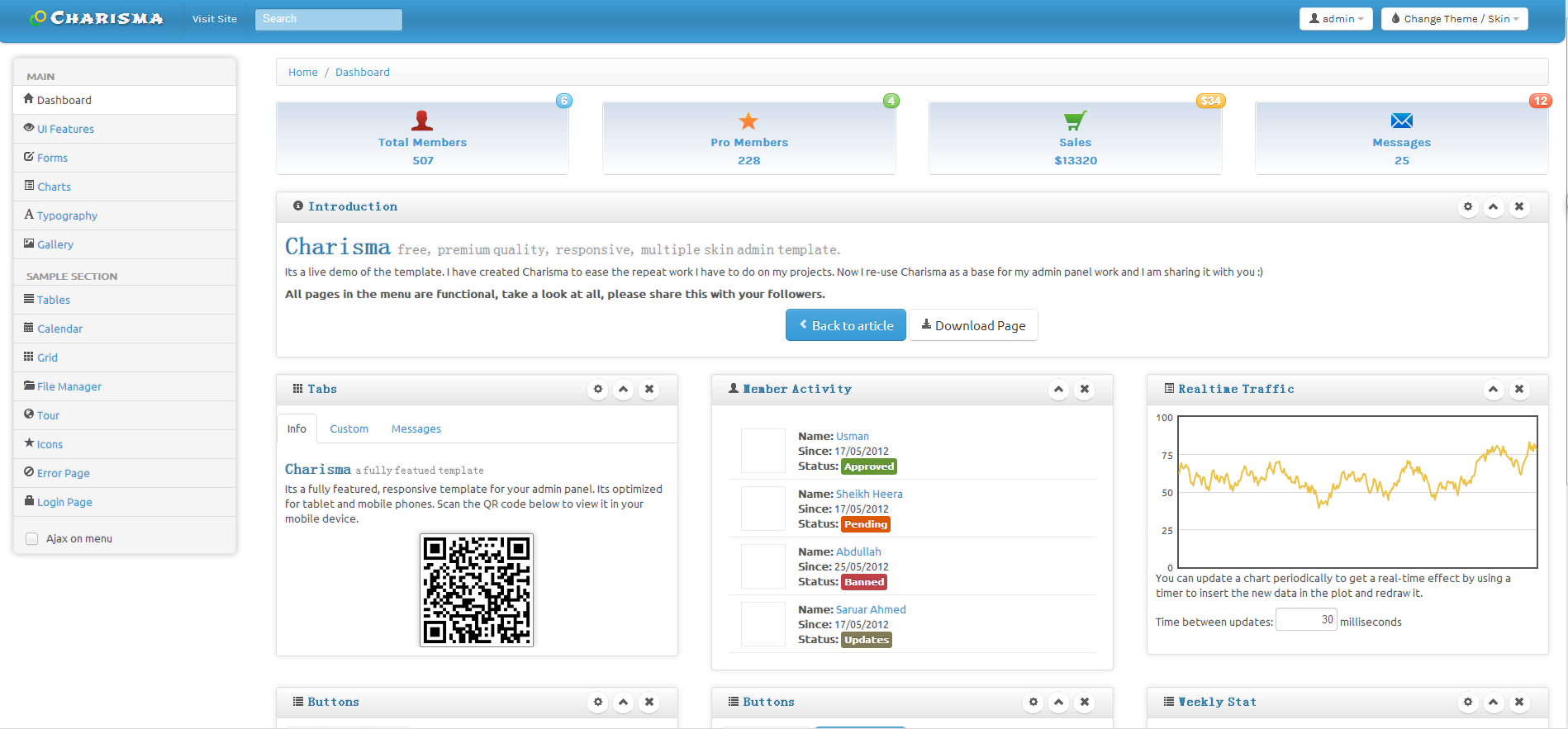Screen dimensions: 1568x729
Task: Open Gallery page in sidebar
Action: point(125,244)
